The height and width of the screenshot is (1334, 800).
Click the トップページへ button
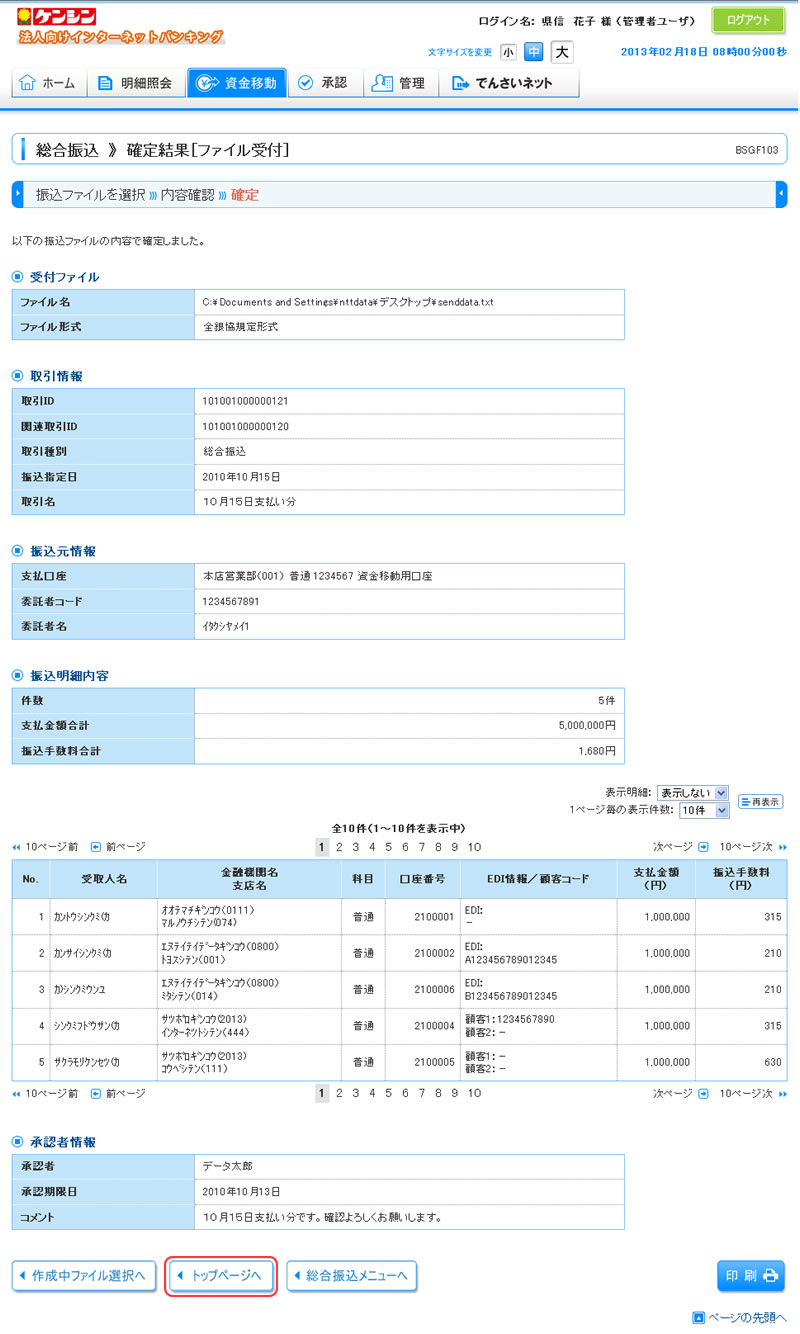coord(220,1276)
